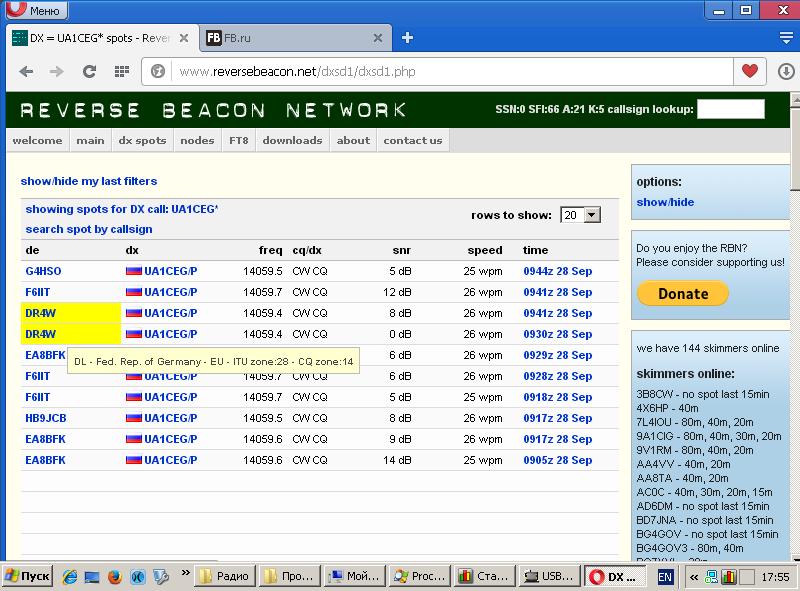800x591 pixels.
Task: Expand quick launch chevron on taskbar
Action: 185,573
